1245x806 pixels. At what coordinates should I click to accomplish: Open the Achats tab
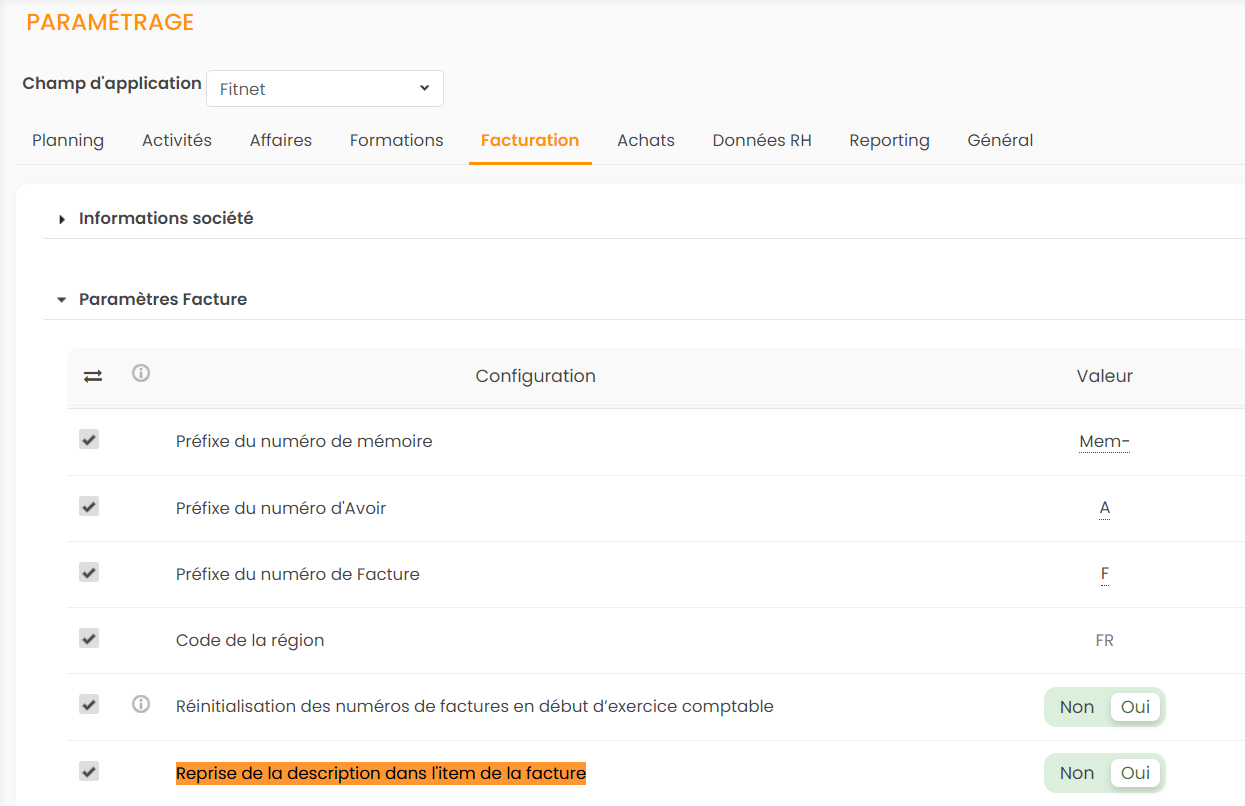pyautogui.click(x=645, y=140)
